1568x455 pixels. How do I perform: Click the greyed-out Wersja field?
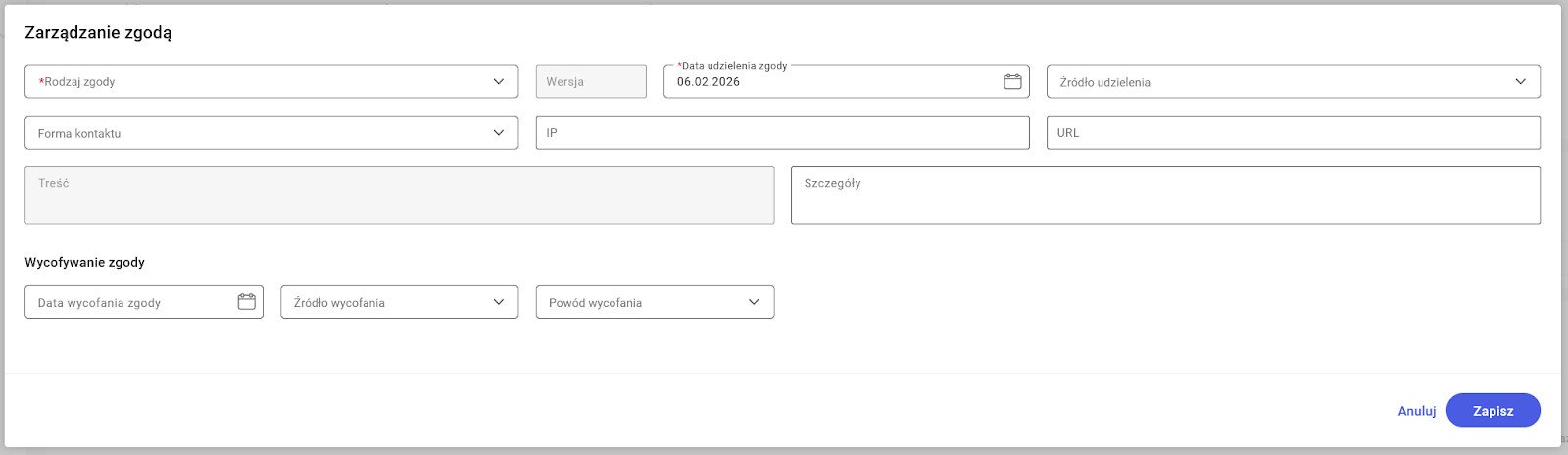point(591,82)
